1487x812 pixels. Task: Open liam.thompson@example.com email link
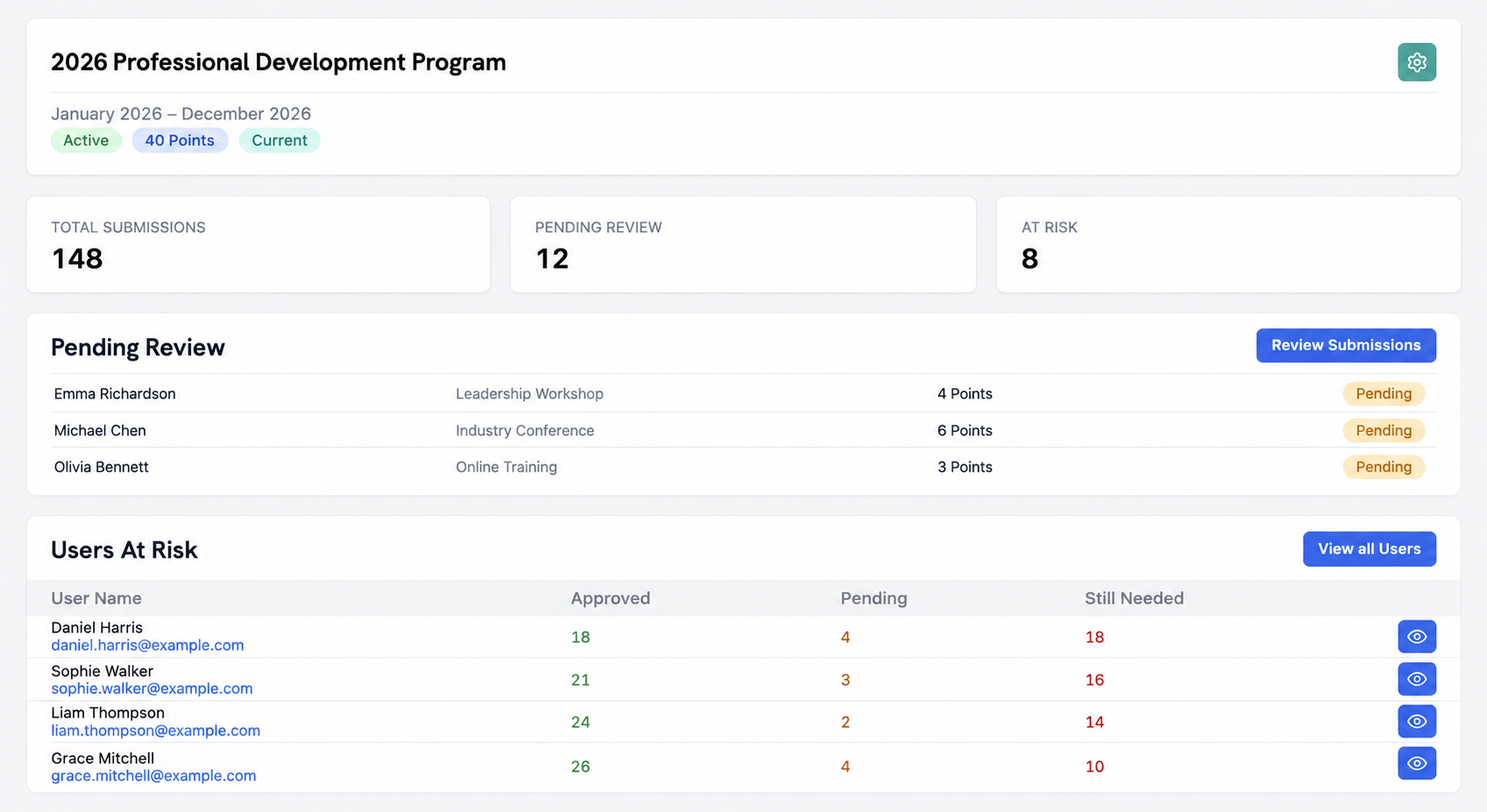point(155,731)
